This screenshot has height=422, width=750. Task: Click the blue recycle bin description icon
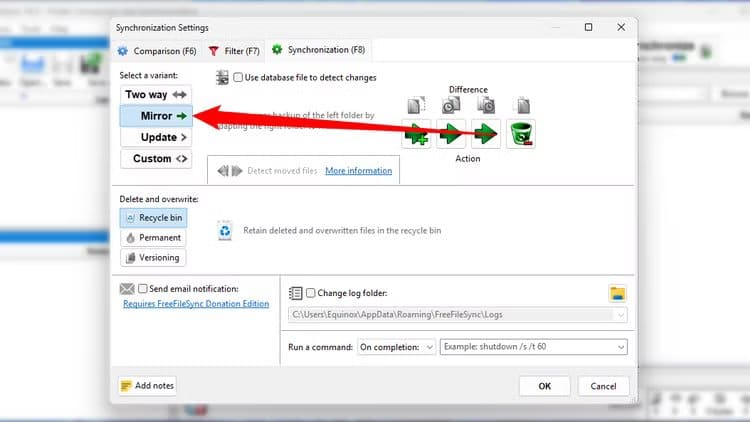pos(225,231)
